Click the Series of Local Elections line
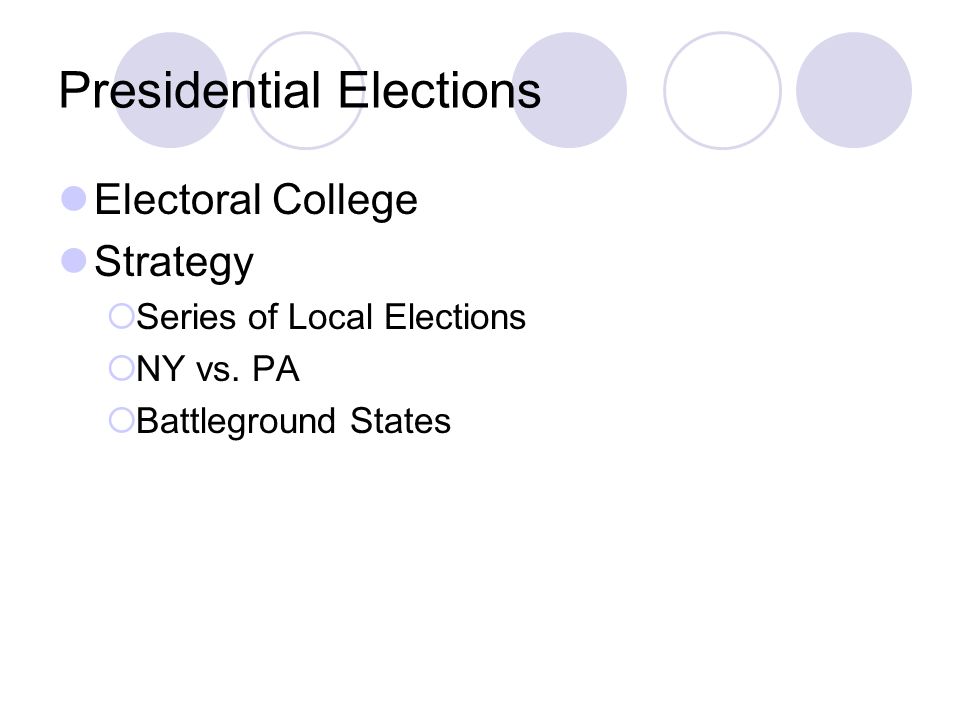Image resolution: width=960 pixels, height=720 pixels. click(x=331, y=317)
